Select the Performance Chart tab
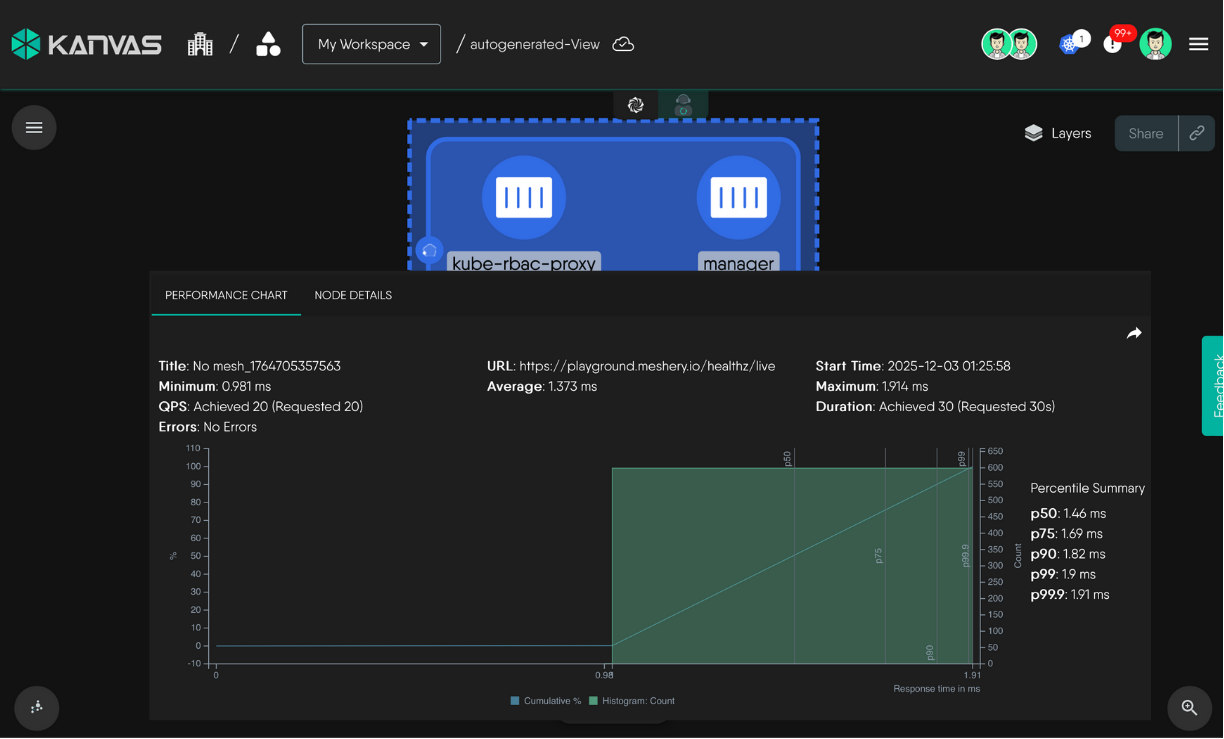 226,295
